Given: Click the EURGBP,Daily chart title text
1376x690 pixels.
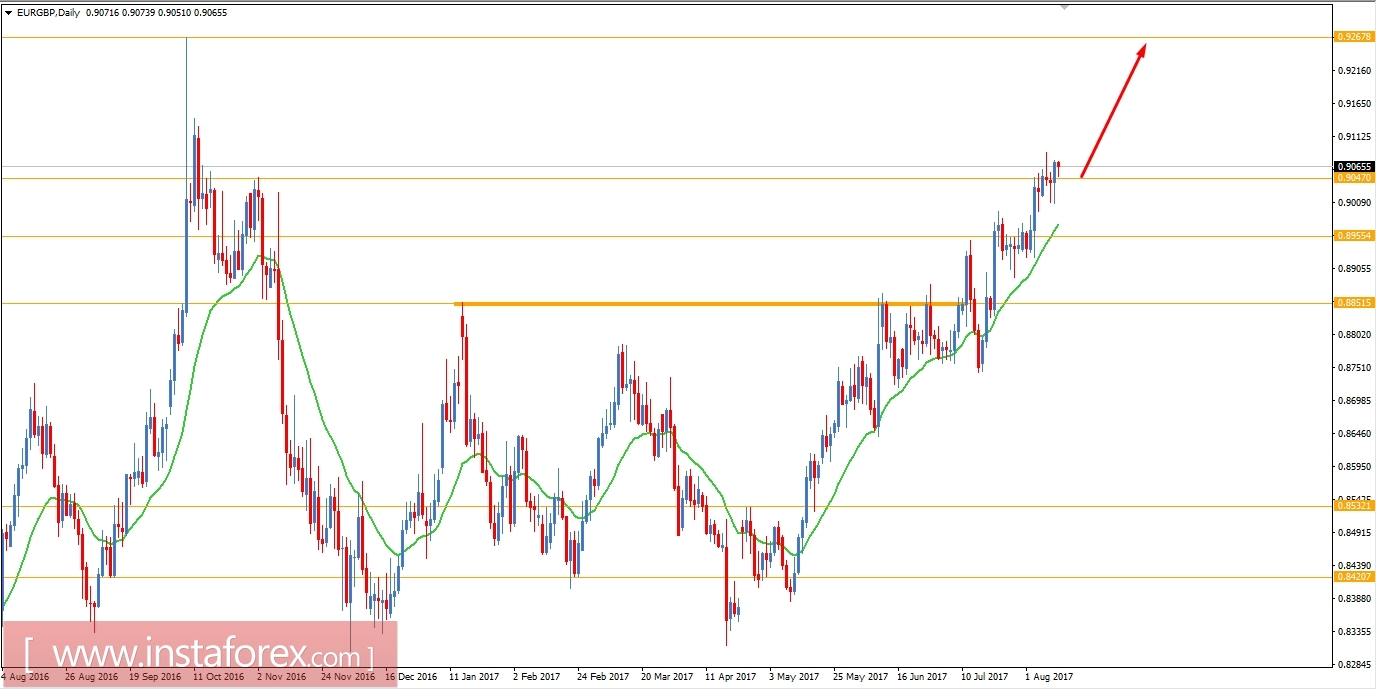Looking at the screenshot, I should tap(46, 13).
